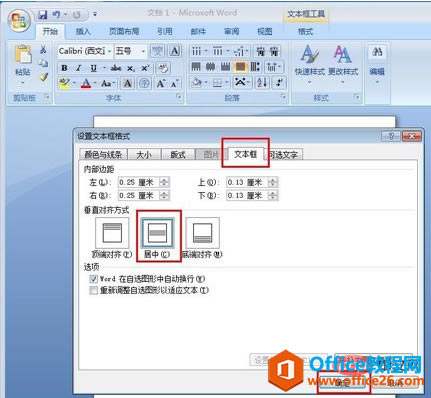Click the Highlight color marker swatch
The image size is (431, 398).
click(x=64, y=83)
